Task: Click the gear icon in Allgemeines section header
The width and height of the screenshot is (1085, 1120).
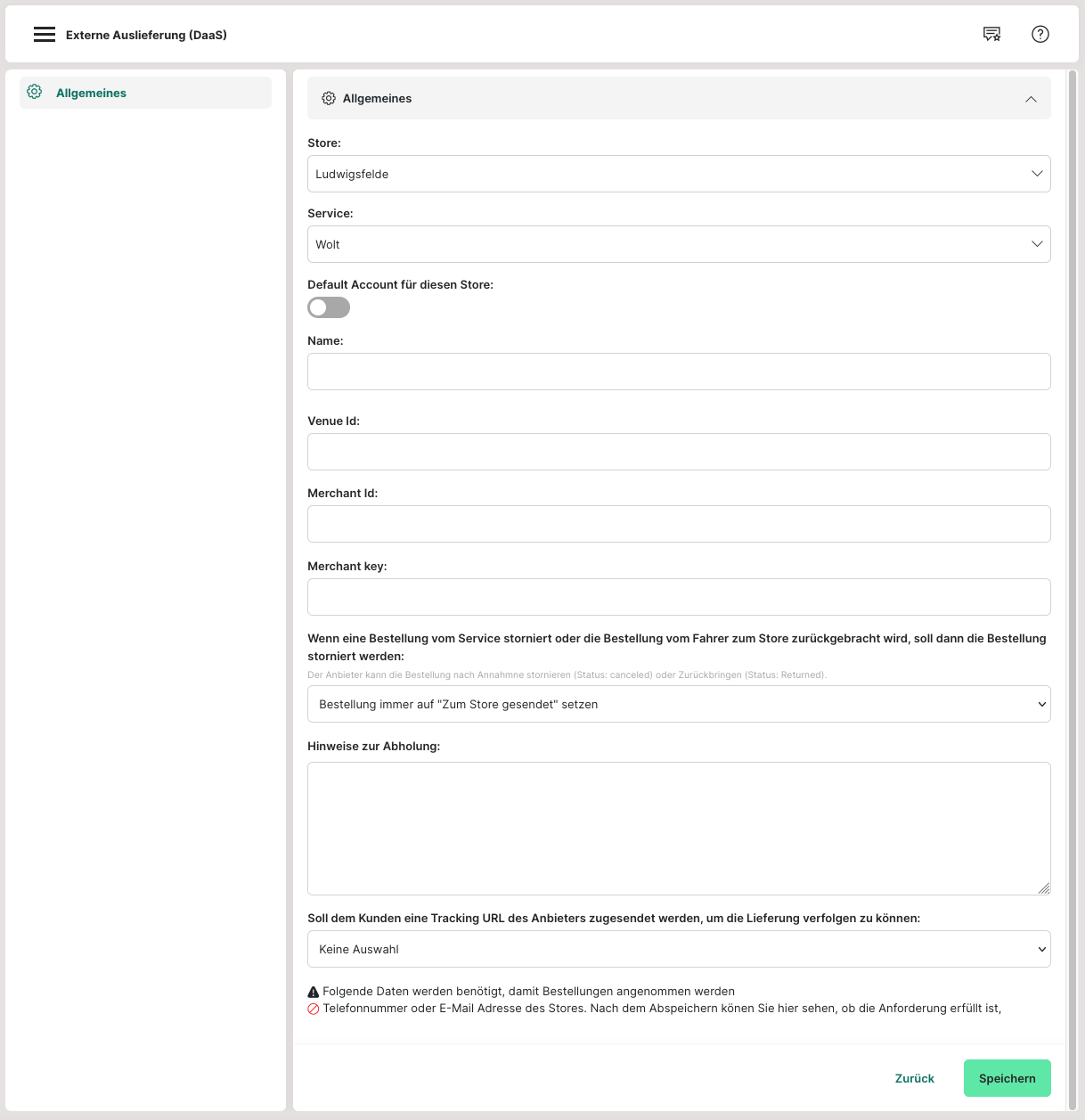Action: pyautogui.click(x=329, y=98)
